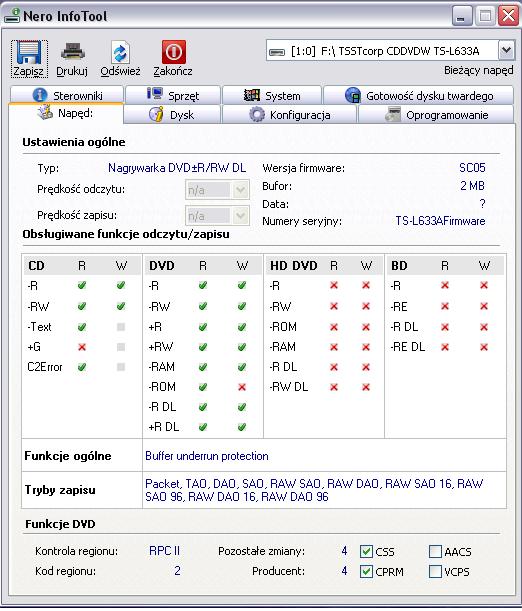Click the red Zakończ power icon
The image size is (522, 611).
pyautogui.click(x=173, y=52)
